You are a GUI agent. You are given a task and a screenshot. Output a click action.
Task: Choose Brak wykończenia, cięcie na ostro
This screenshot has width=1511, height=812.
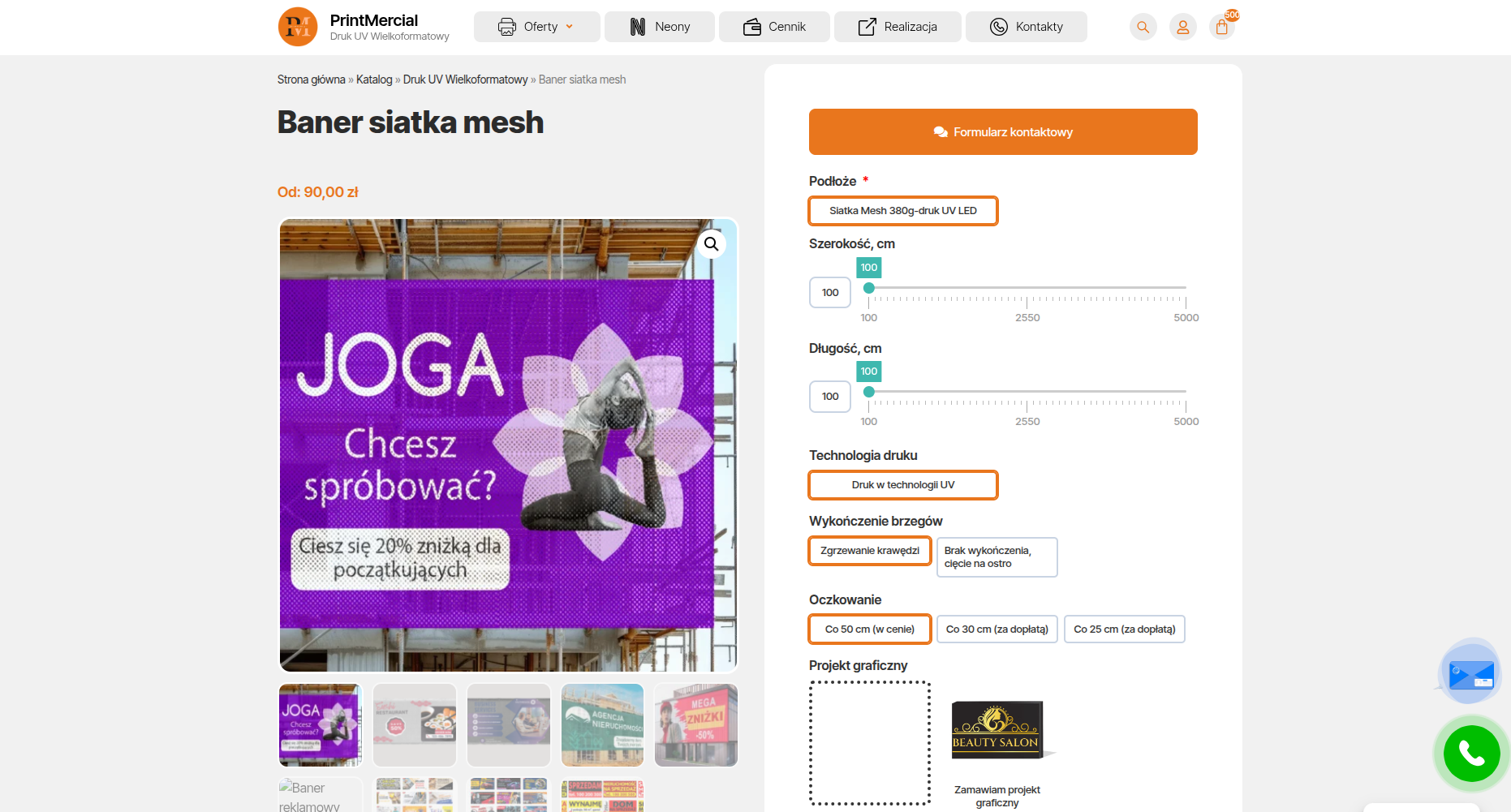(x=997, y=557)
